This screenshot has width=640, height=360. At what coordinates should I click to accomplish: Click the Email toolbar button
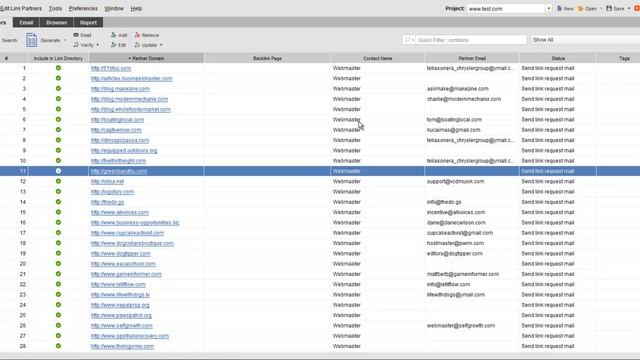(82, 35)
